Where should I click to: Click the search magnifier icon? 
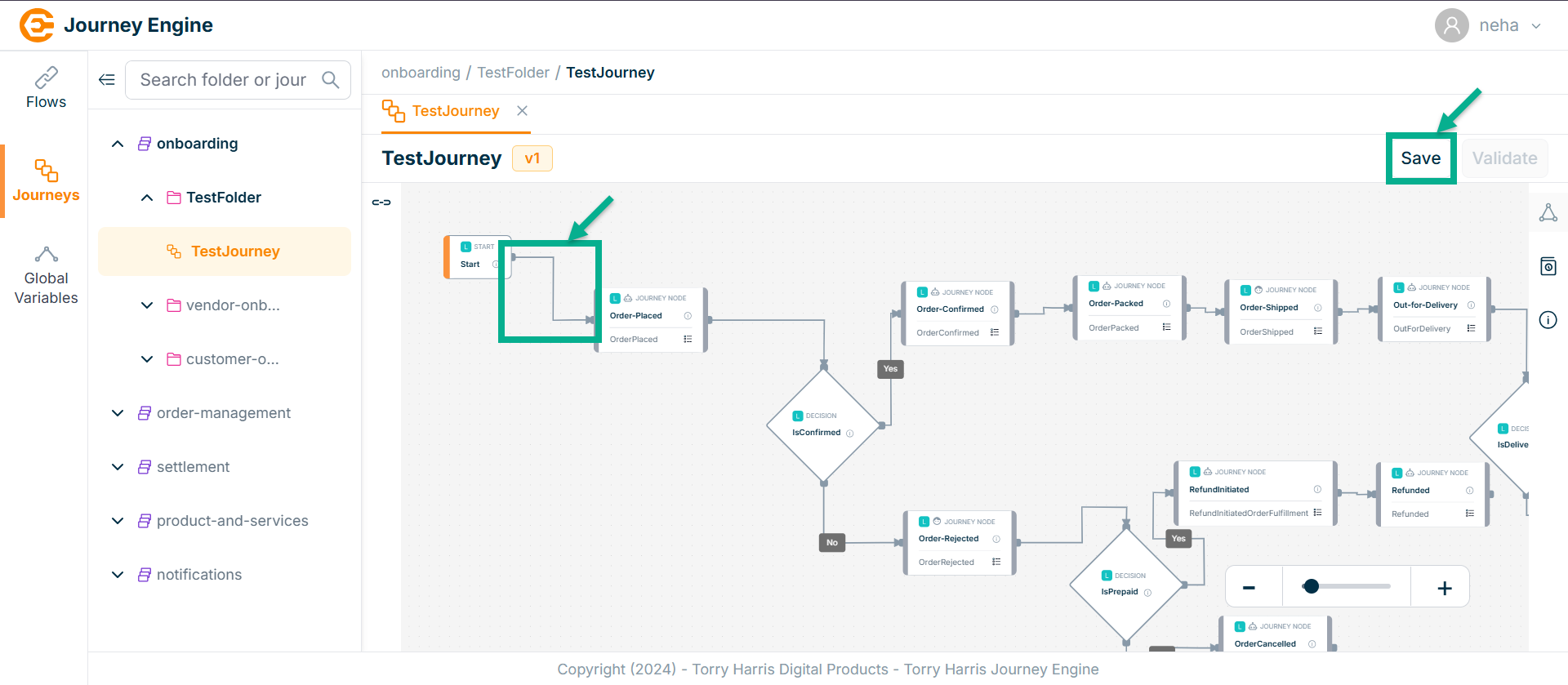pos(330,80)
